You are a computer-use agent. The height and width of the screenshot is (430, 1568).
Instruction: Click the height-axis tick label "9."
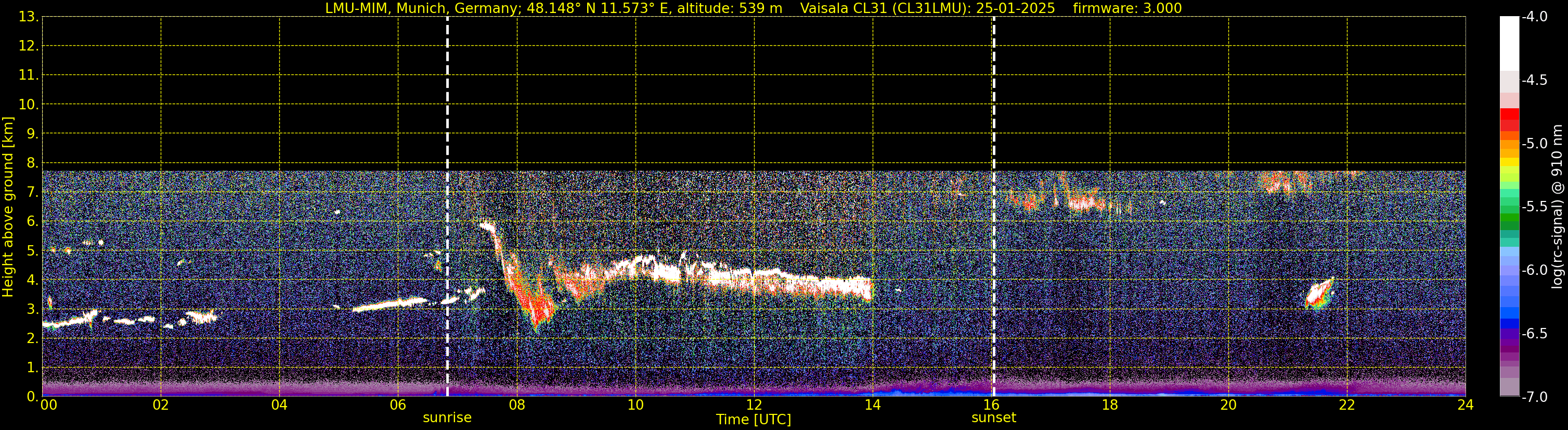coord(33,134)
